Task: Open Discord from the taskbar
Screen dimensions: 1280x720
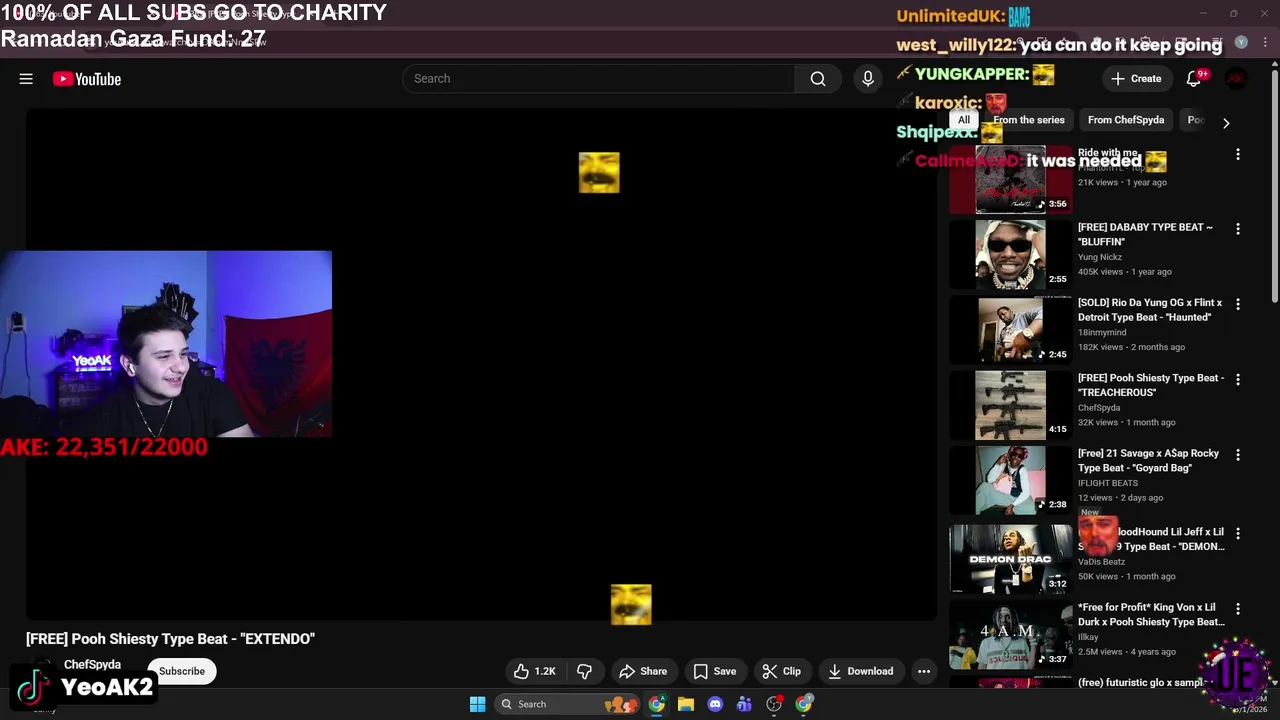Action: 715,704
